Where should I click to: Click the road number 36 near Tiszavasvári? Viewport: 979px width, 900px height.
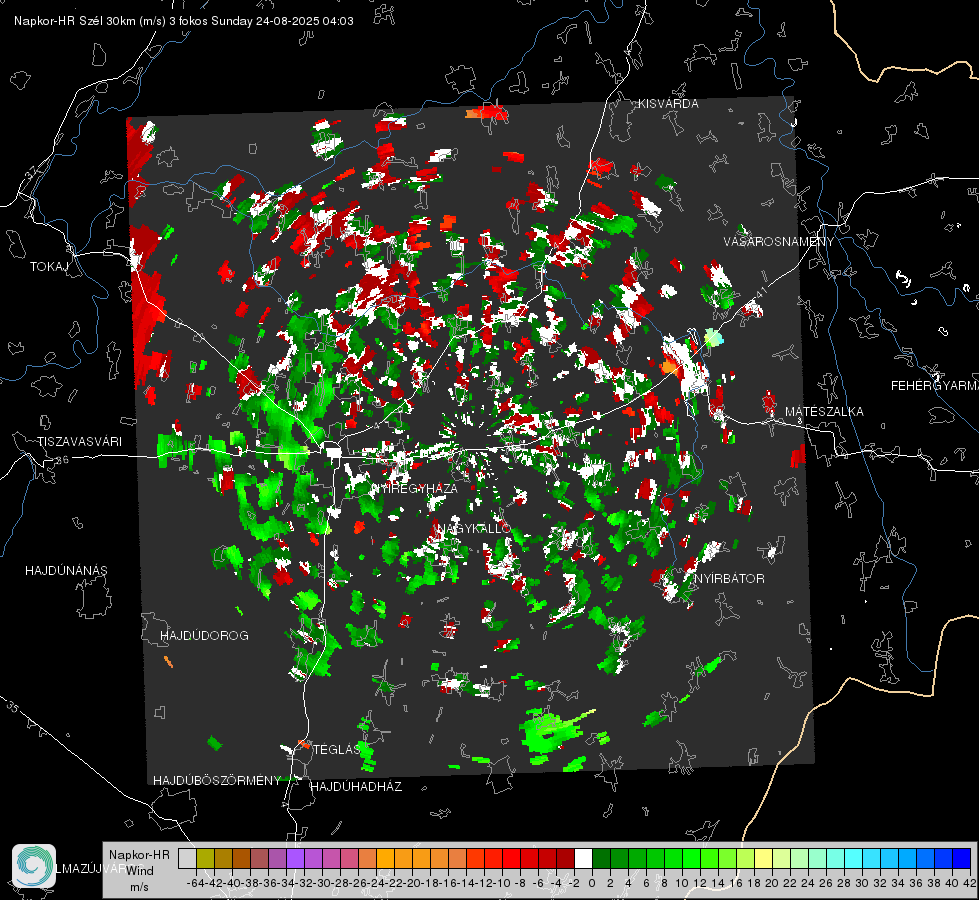[x=62, y=460]
